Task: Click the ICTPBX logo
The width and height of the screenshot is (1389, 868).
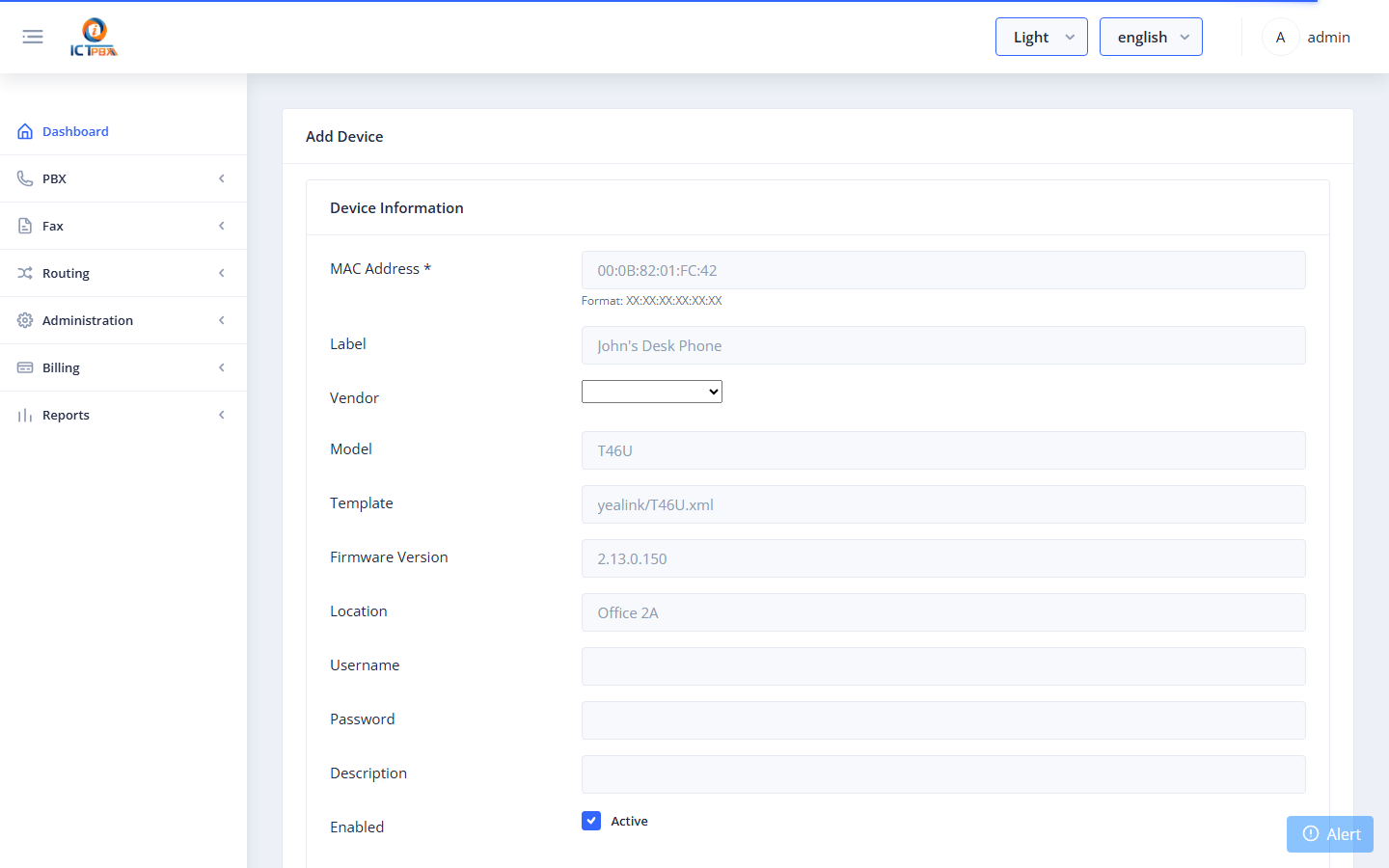Action: tap(94, 37)
